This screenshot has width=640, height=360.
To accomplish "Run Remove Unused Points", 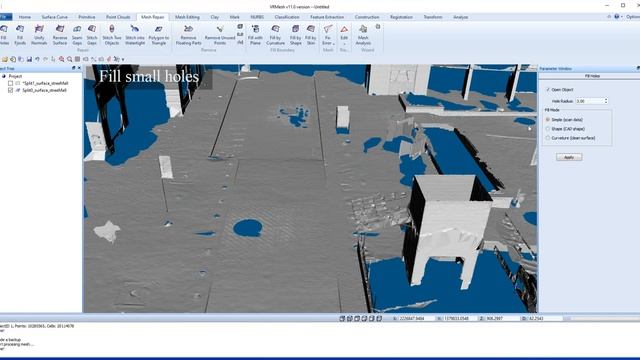I will (x=220, y=35).
